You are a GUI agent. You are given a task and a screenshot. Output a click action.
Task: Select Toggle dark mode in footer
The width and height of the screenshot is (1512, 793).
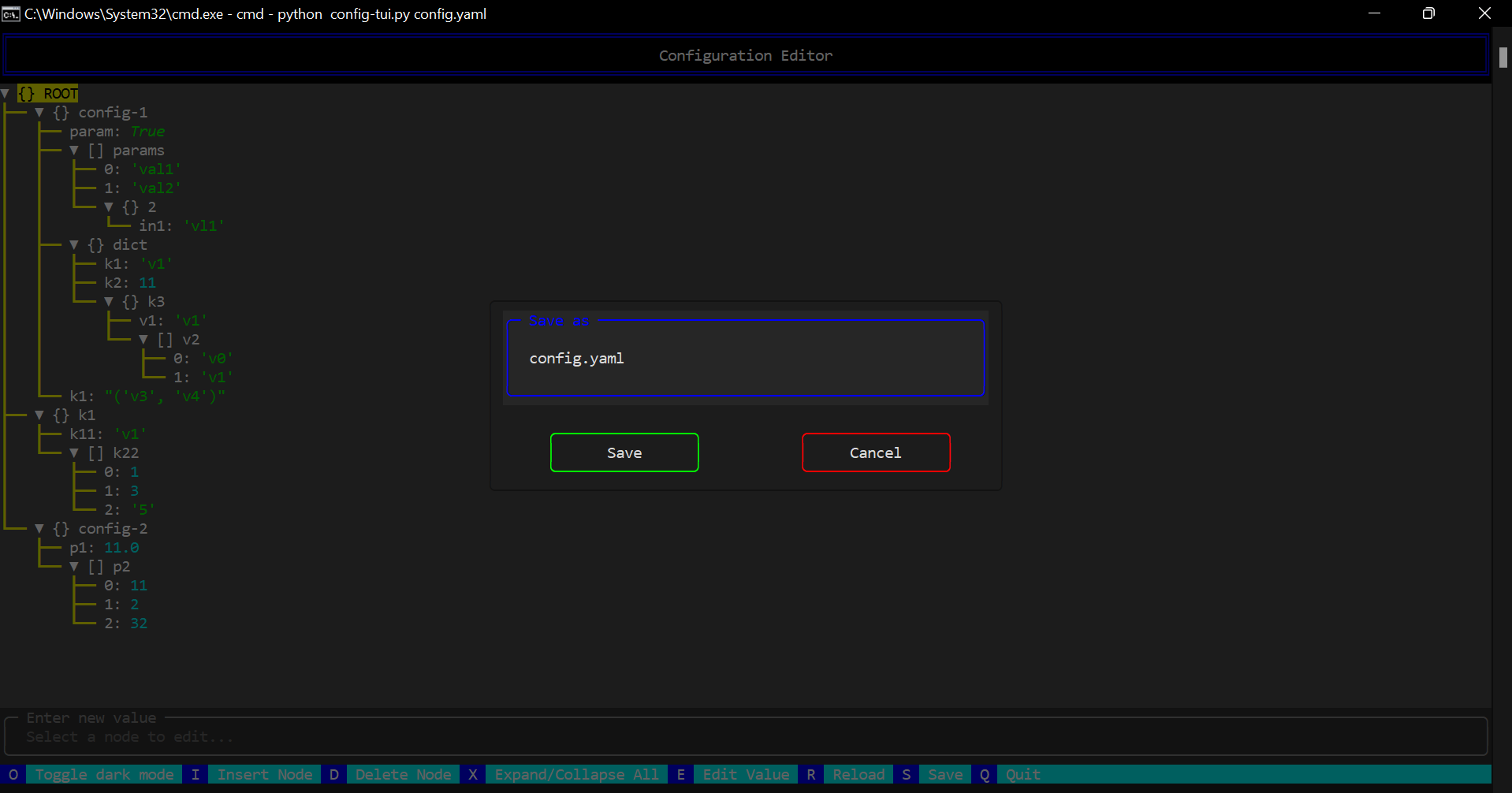pos(104,775)
